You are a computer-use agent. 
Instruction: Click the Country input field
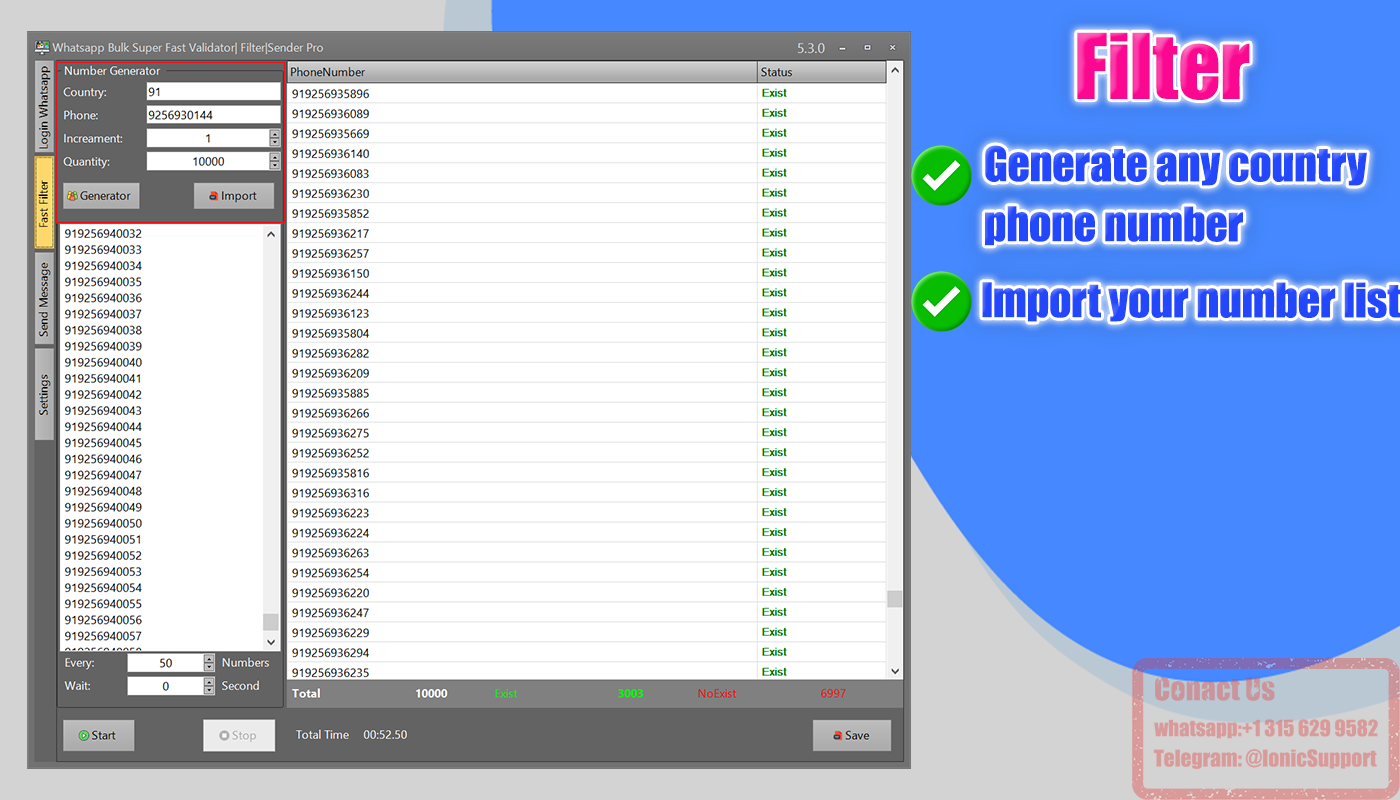click(213, 92)
